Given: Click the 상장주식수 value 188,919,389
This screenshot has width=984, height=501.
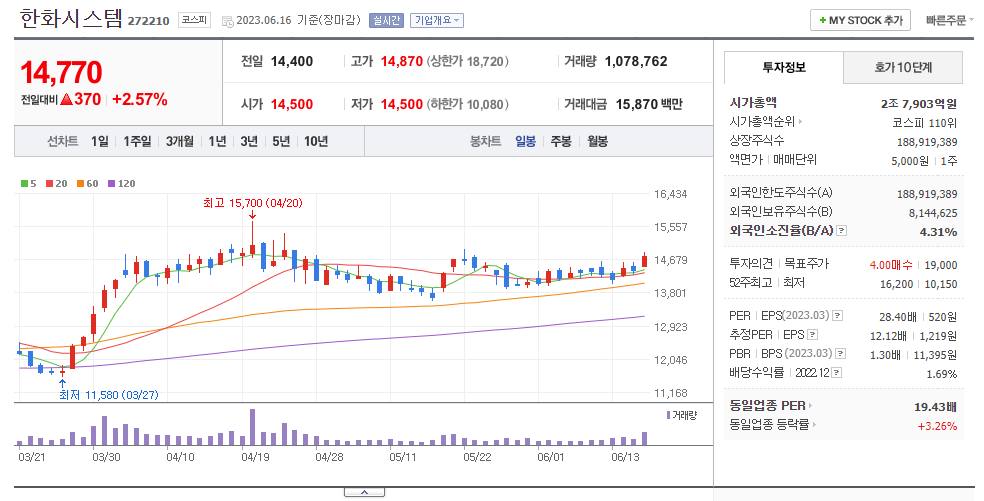Looking at the screenshot, I should pos(927,142).
